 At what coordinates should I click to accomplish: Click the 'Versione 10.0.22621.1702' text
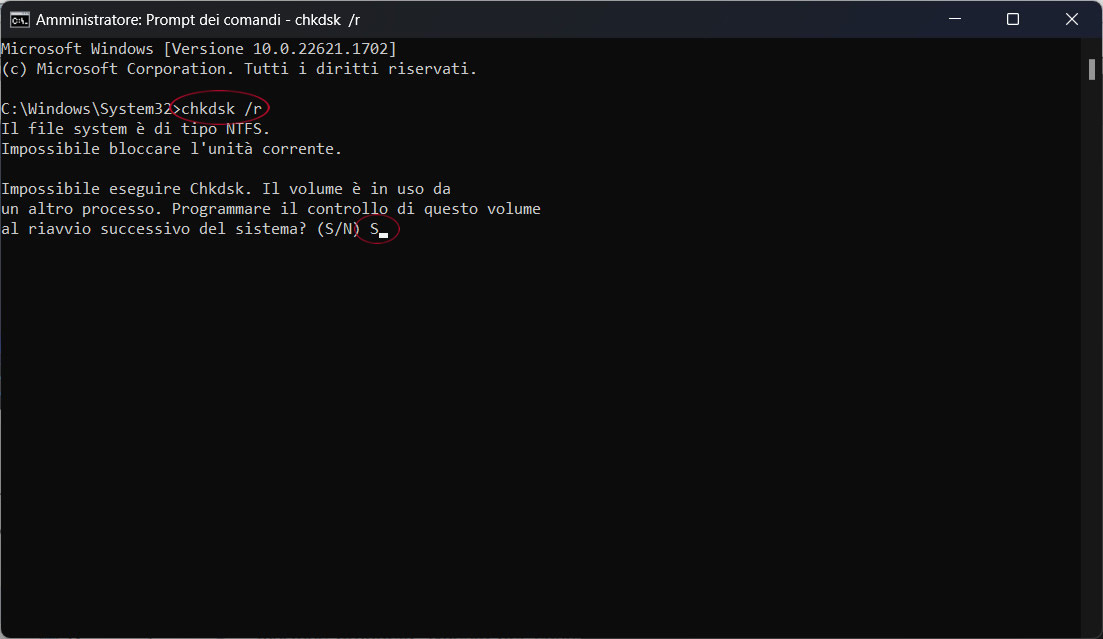point(280,49)
